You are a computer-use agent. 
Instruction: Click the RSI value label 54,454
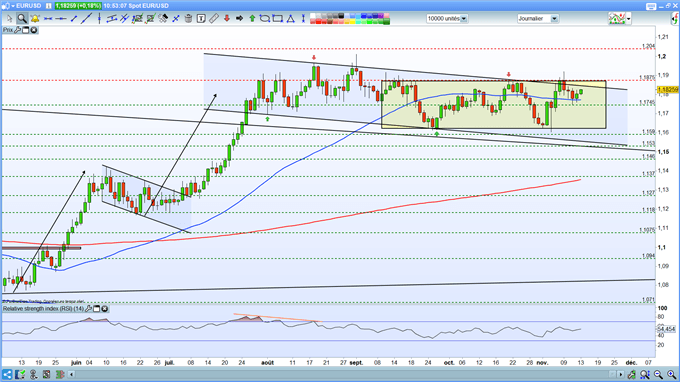point(667,329)
